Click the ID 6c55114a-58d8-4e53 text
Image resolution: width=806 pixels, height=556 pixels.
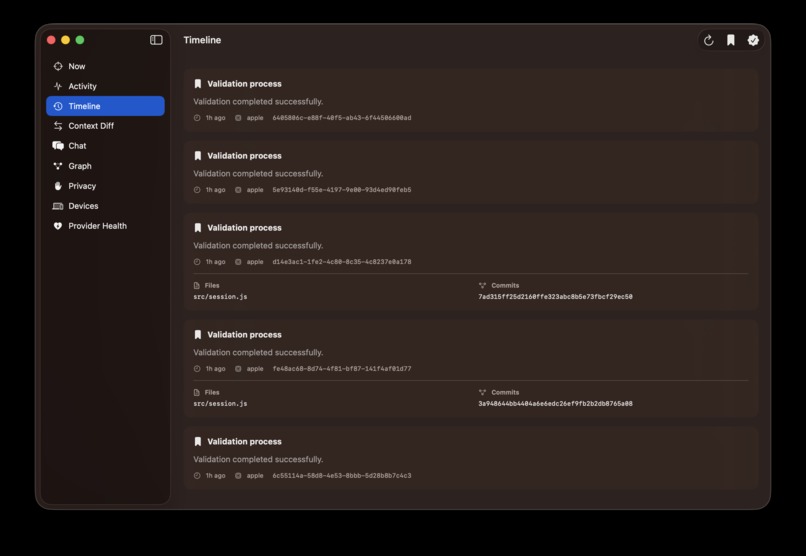coord(341,475)
